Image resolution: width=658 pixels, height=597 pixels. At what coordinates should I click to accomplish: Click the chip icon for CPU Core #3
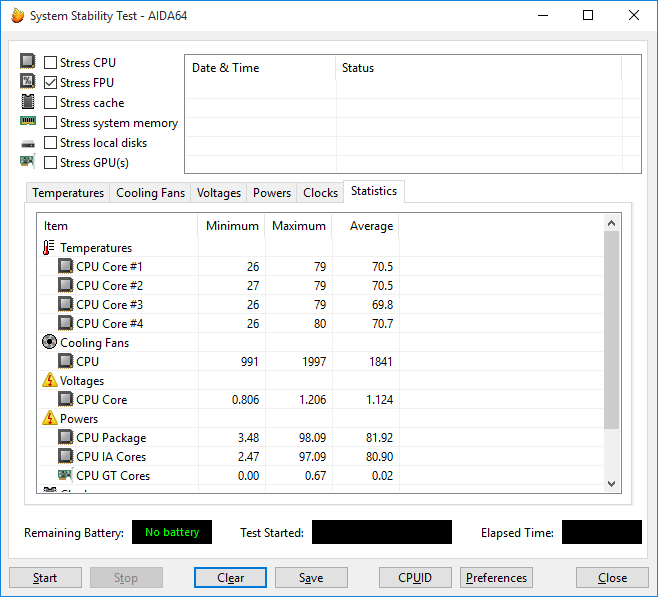pyautogui.click(x=65, y=304)
